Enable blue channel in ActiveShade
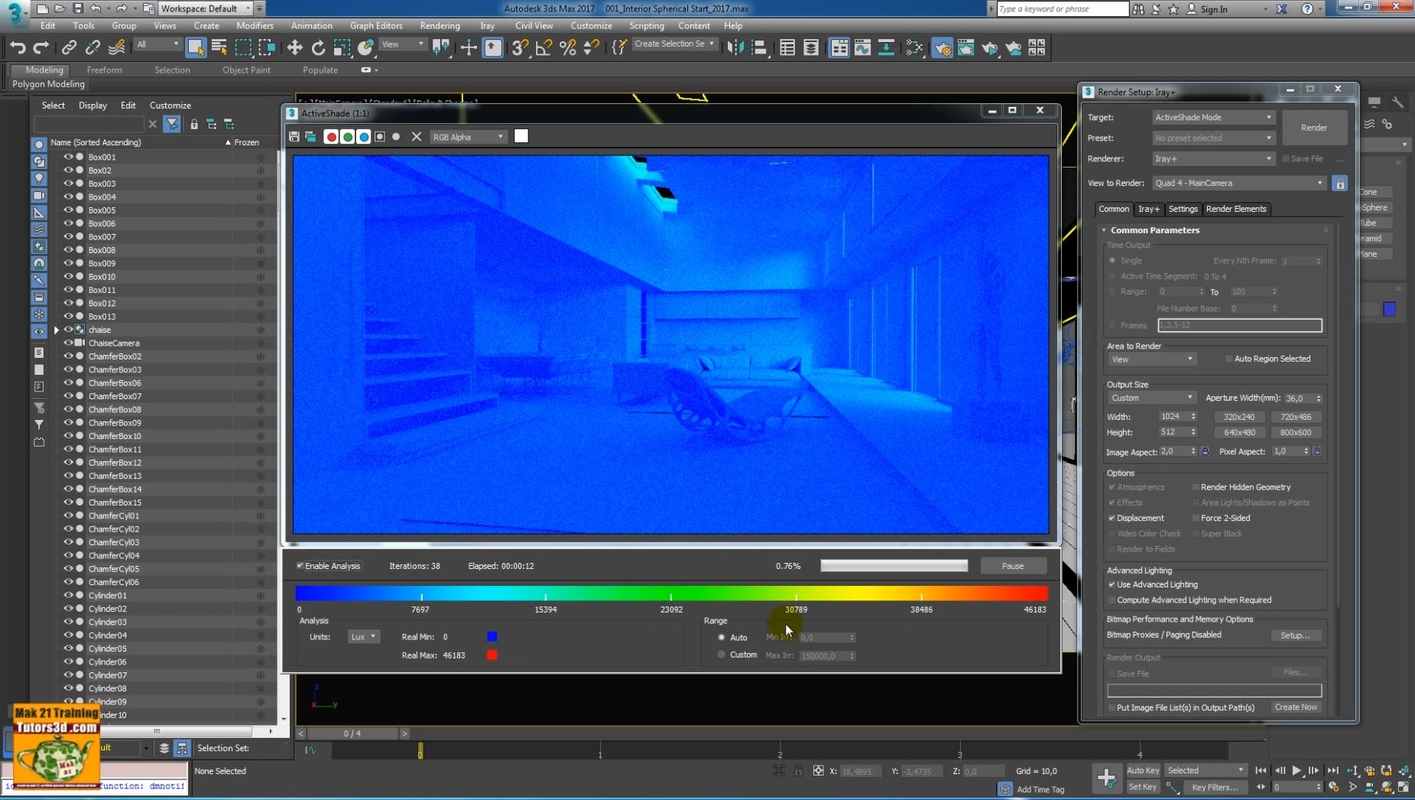The width and height of the screenshot is (1415, 800). 363,137
